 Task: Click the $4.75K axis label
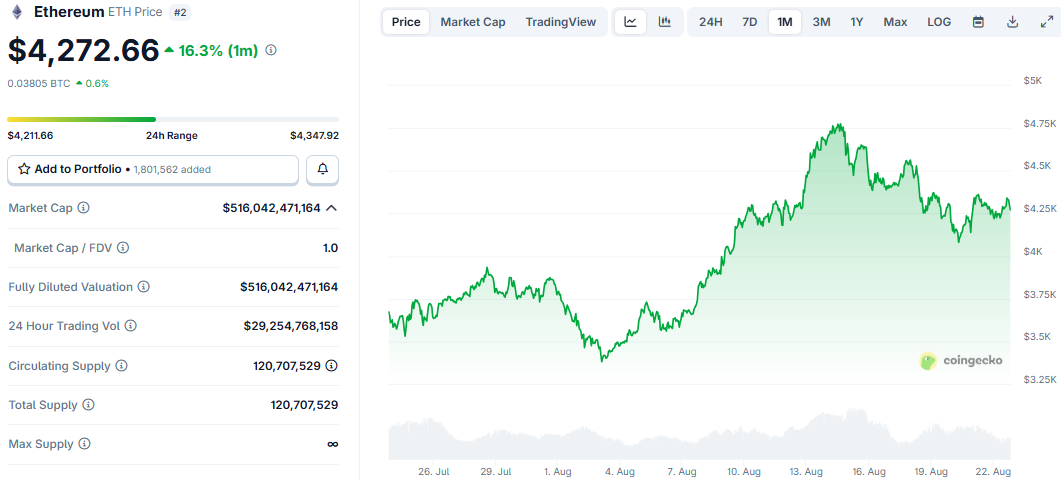pos(1039,123)
